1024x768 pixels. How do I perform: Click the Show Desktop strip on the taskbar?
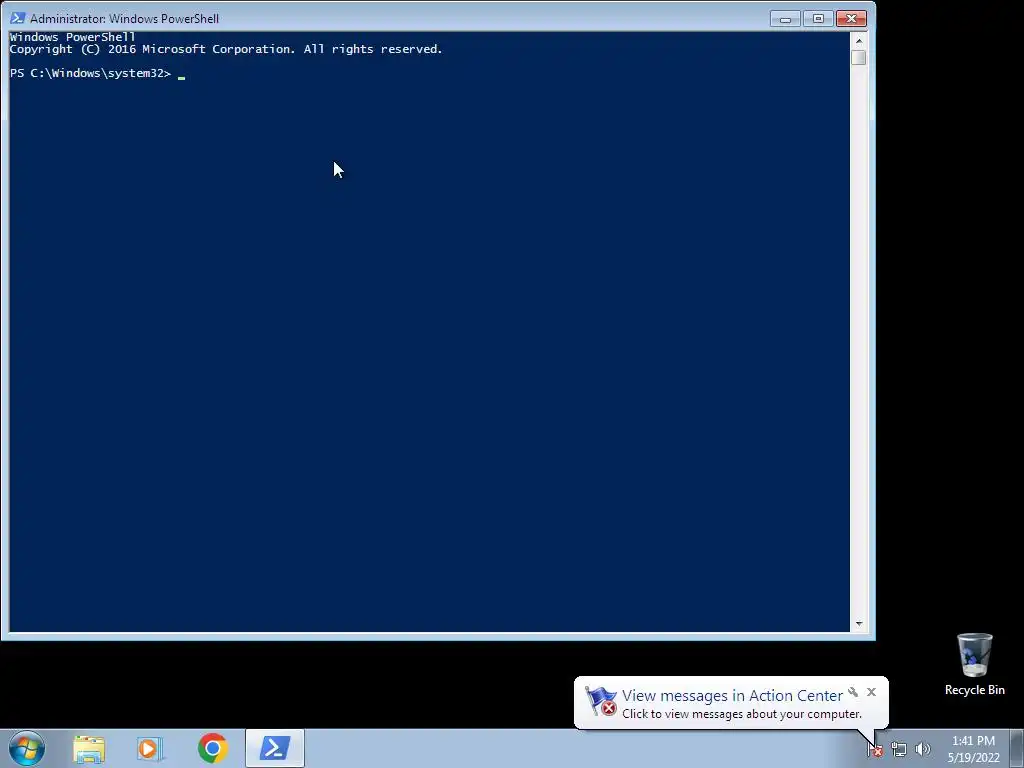(1017, 748)
